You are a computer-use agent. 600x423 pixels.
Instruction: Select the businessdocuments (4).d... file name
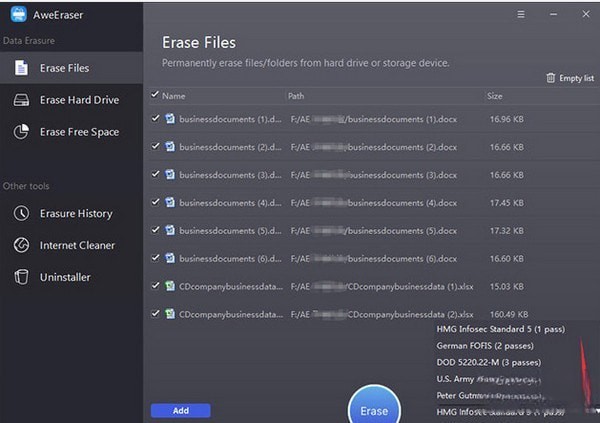pos(230,203)
